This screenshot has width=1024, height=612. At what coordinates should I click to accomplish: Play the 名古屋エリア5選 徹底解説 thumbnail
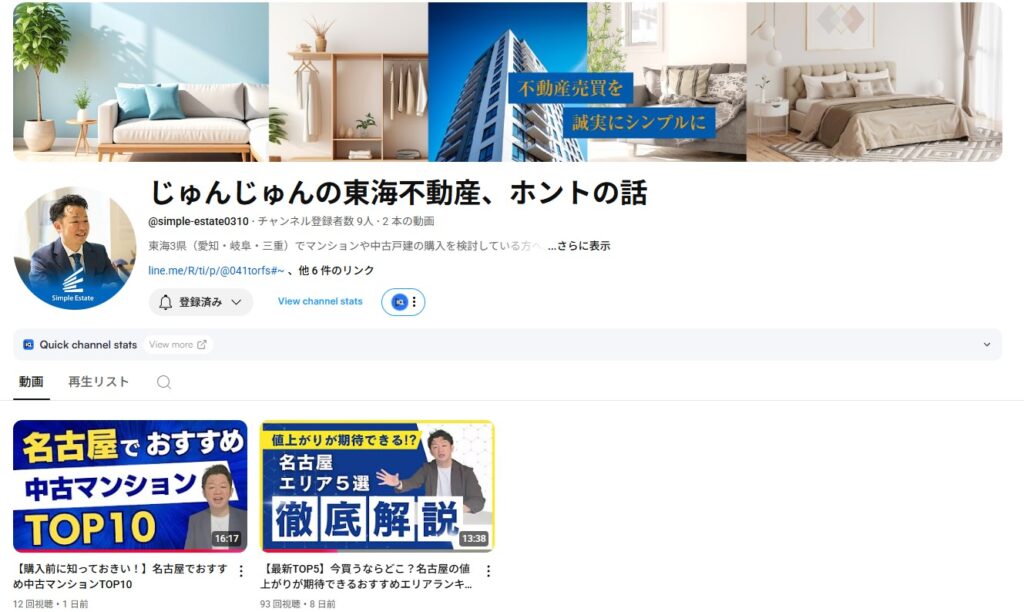(x=377, y=486)
